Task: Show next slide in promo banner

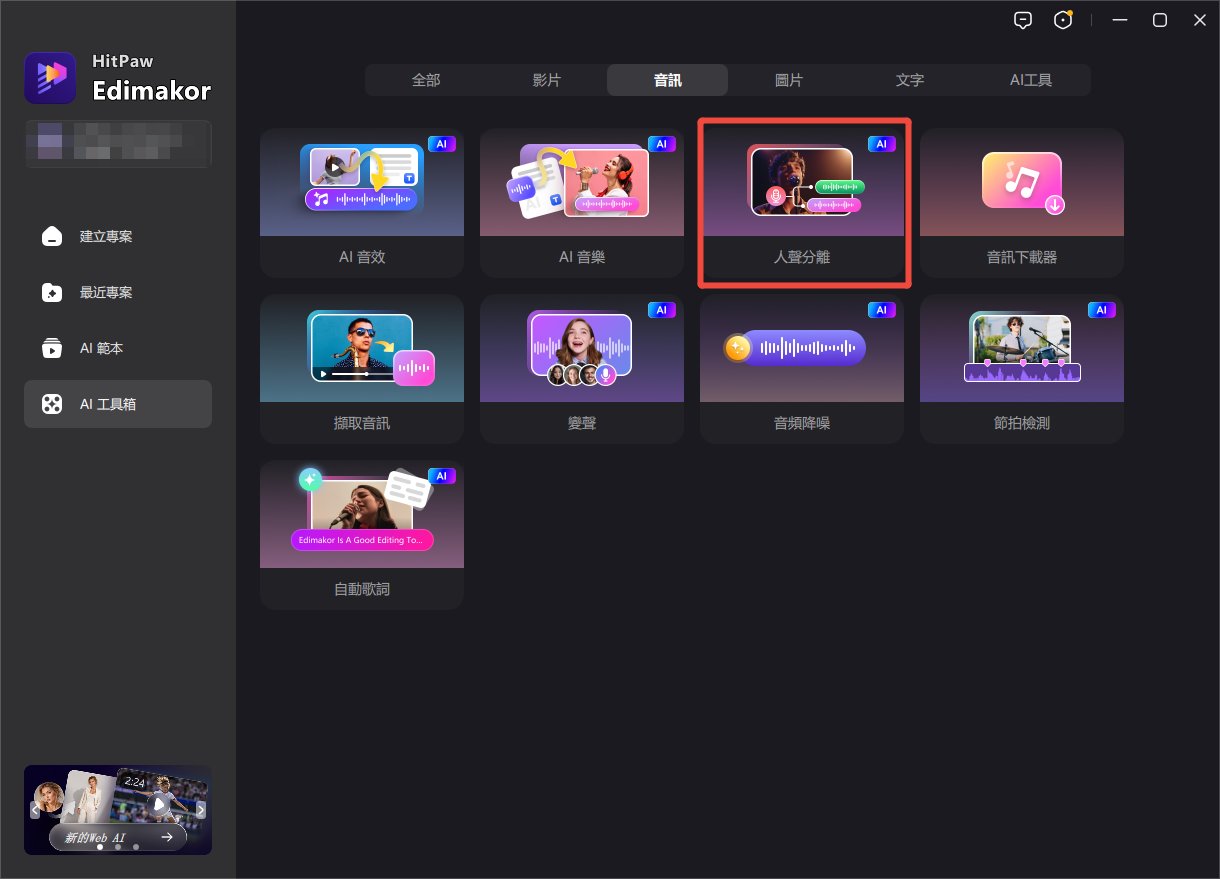Action: (x=201, y=810)
